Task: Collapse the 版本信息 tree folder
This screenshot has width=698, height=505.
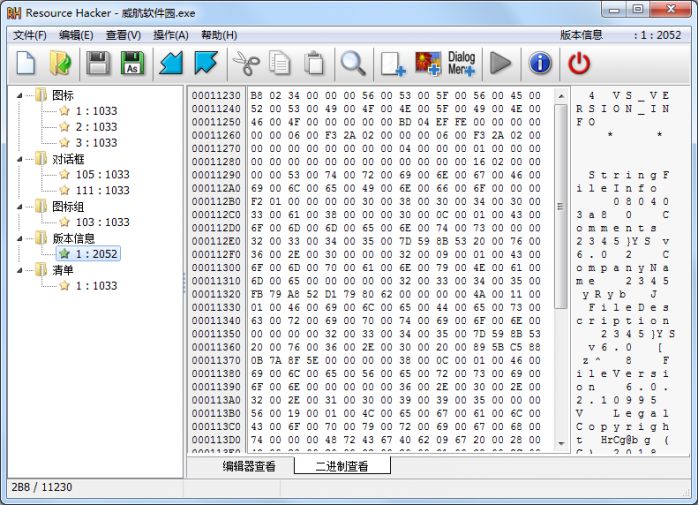Action: click(20, 239)
